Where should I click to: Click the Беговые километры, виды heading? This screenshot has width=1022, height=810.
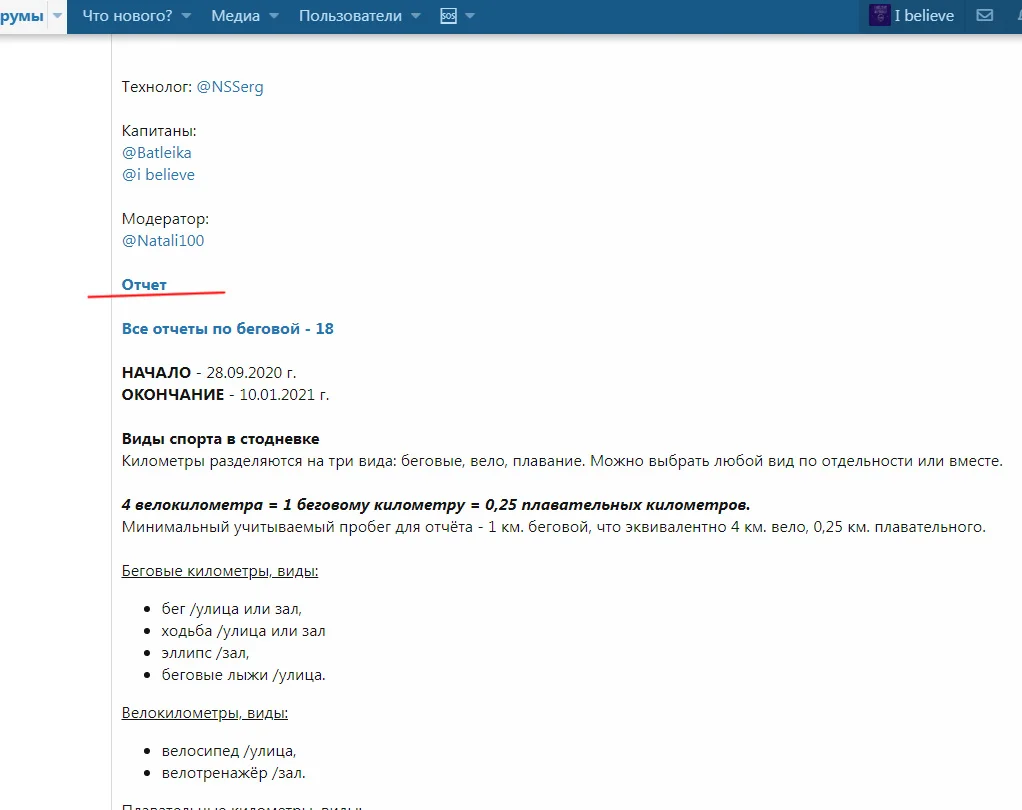point(220,571)
